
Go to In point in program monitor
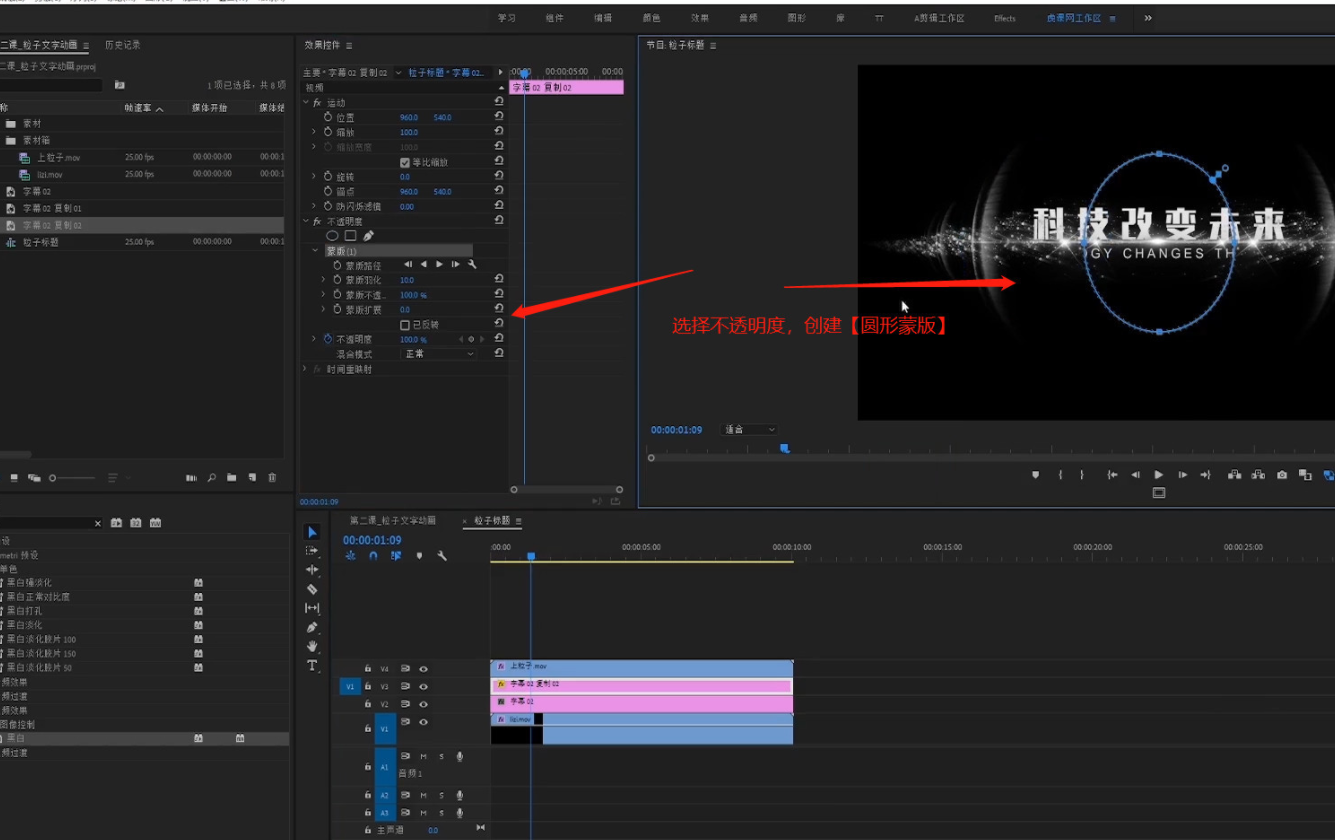pyautogui.click(x=1112, y=475)
